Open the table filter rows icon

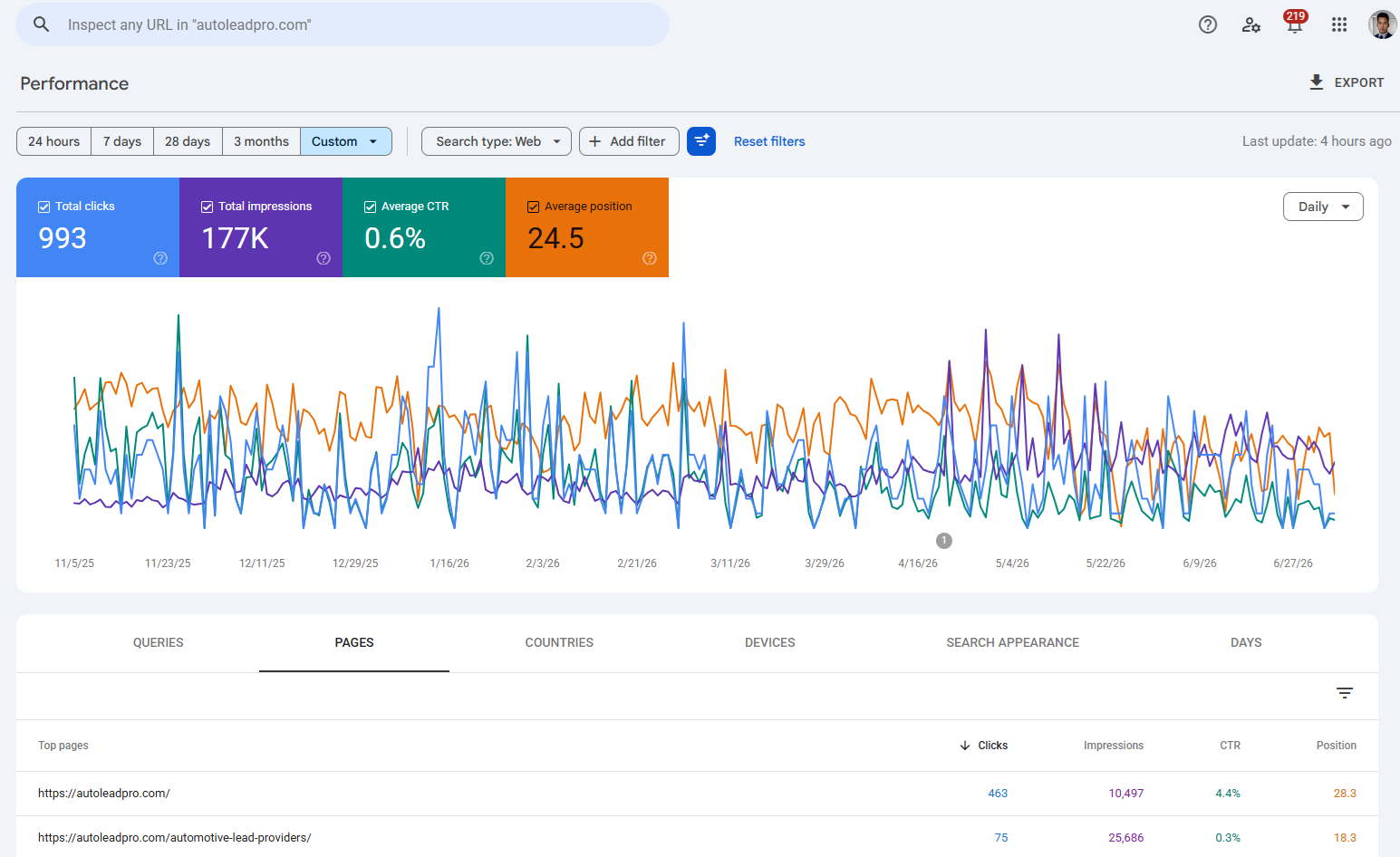pyautogui.click(x=1345, y=693)
